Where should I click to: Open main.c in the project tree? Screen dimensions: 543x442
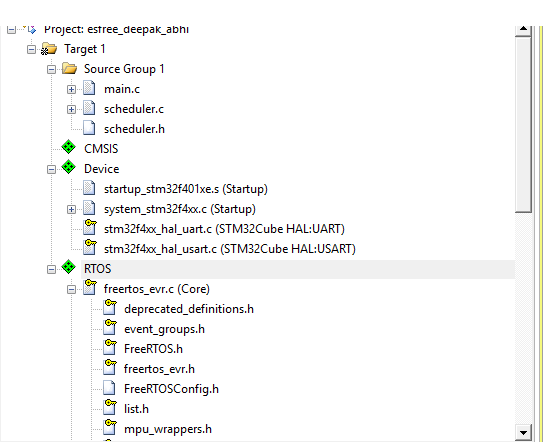[x=122, y=89]
